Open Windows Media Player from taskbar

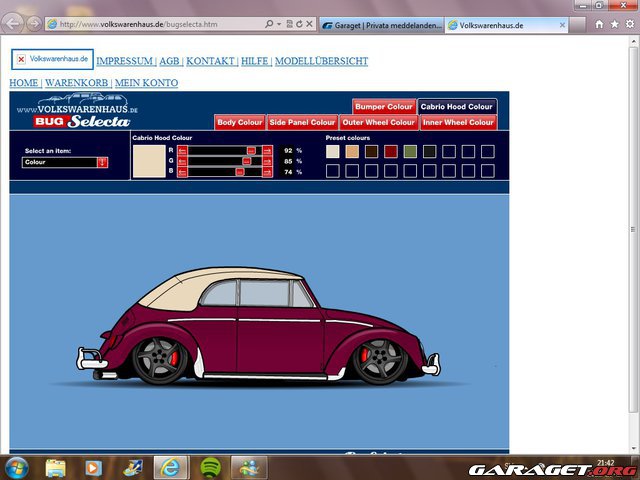(x=93, y=467)
